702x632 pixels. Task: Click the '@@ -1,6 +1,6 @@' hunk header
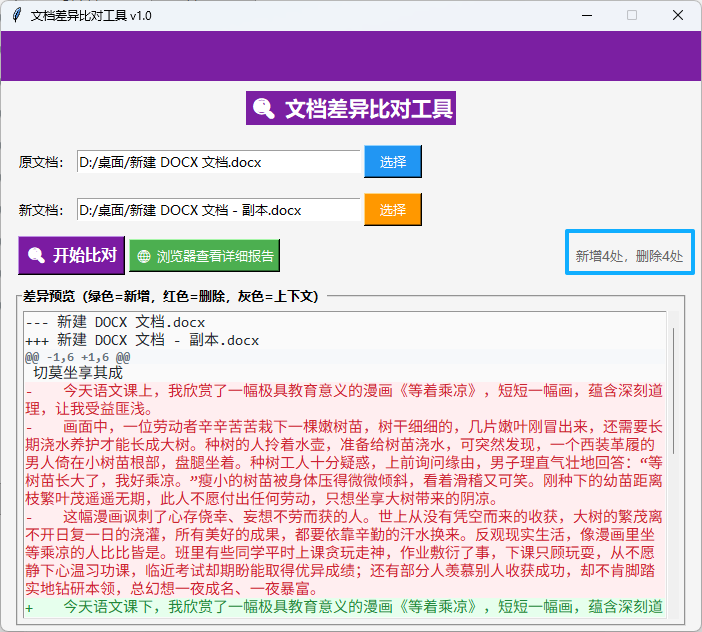(x=78, y=357)
